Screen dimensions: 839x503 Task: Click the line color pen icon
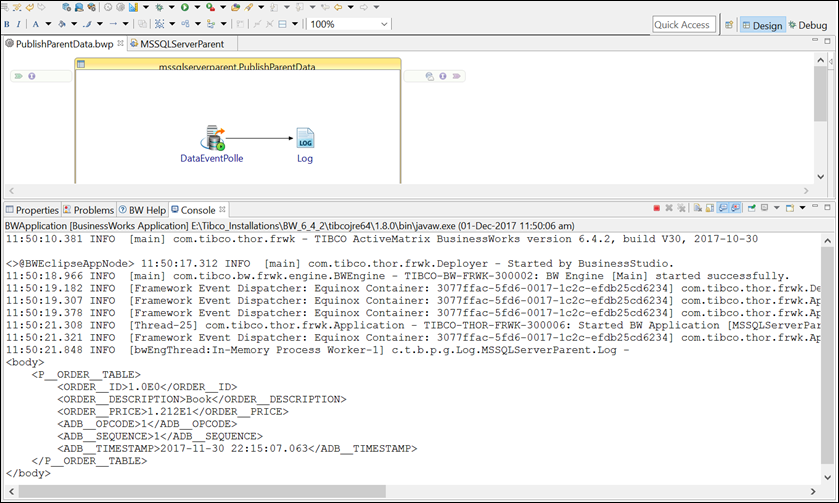(87, 24)
